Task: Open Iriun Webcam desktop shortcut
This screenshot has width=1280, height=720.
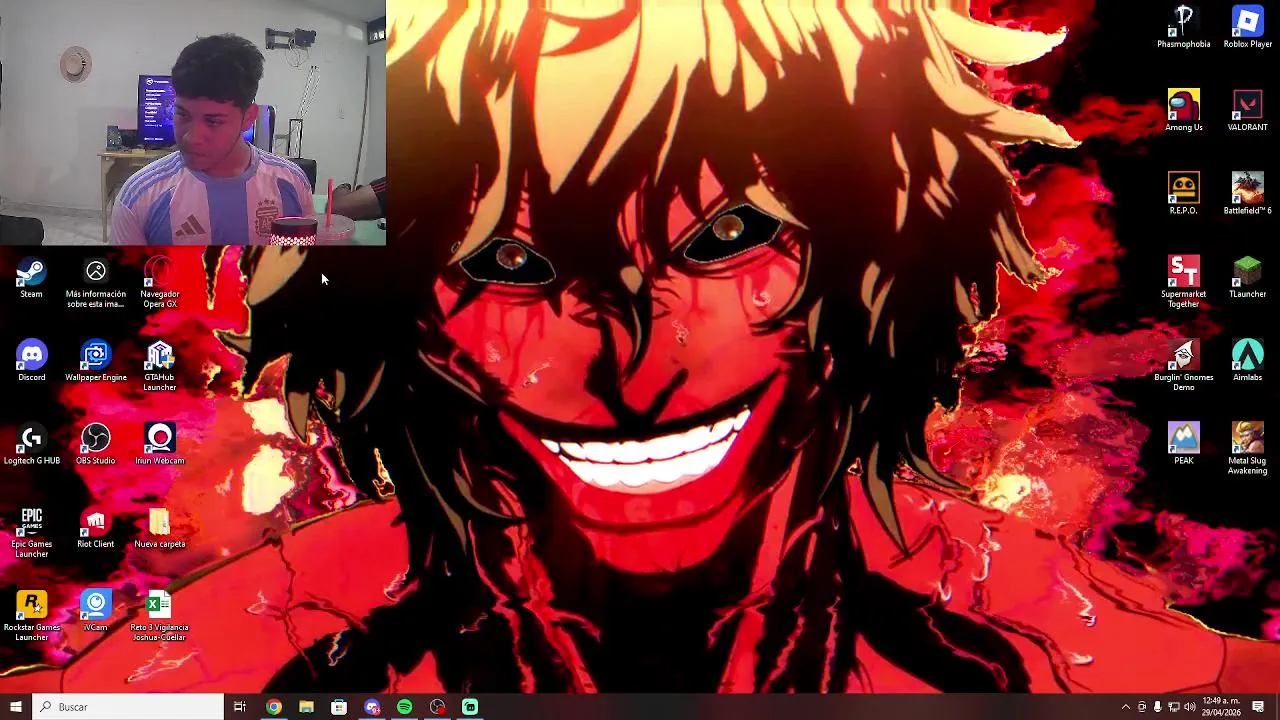Action: [x=159, y=445]
